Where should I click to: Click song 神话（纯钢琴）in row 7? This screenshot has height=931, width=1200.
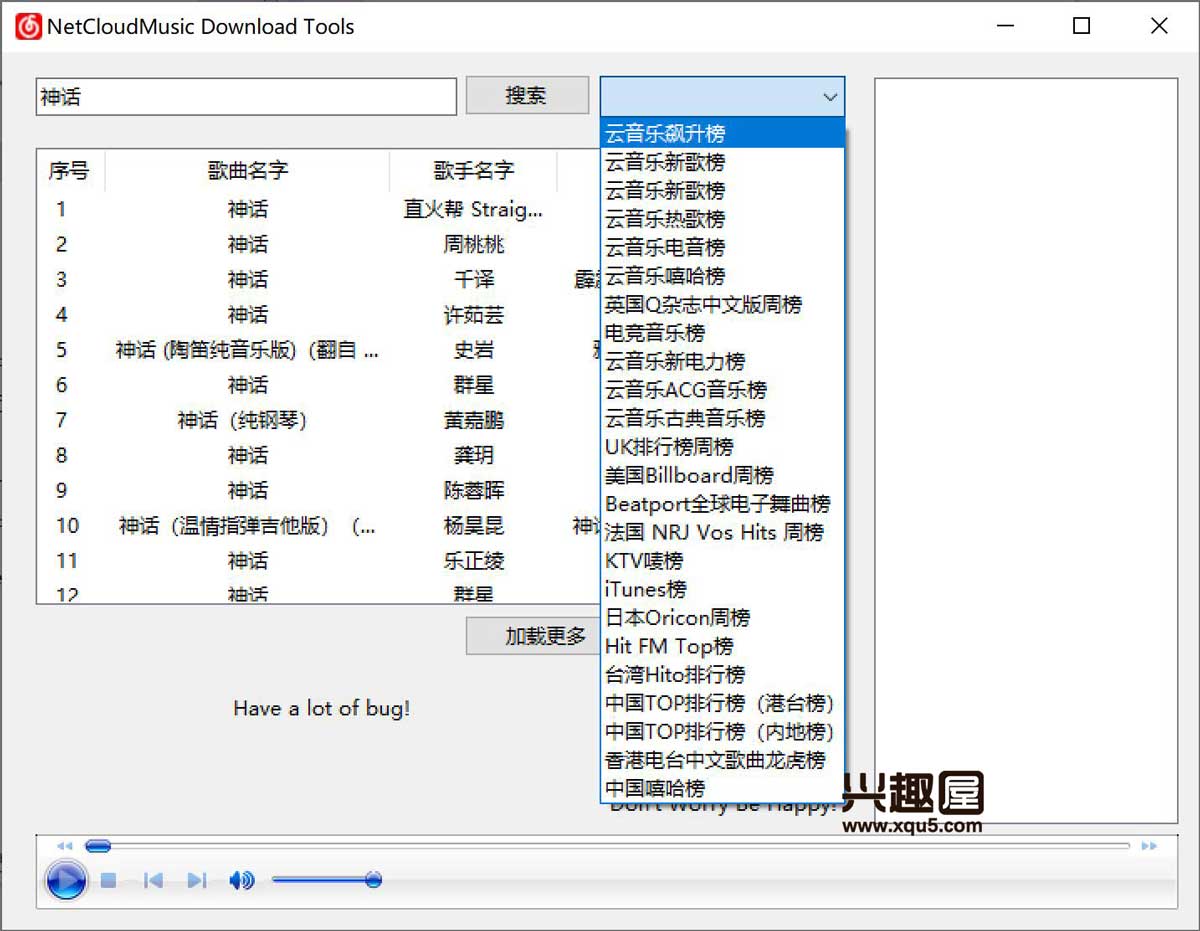[x=242, y=421]
